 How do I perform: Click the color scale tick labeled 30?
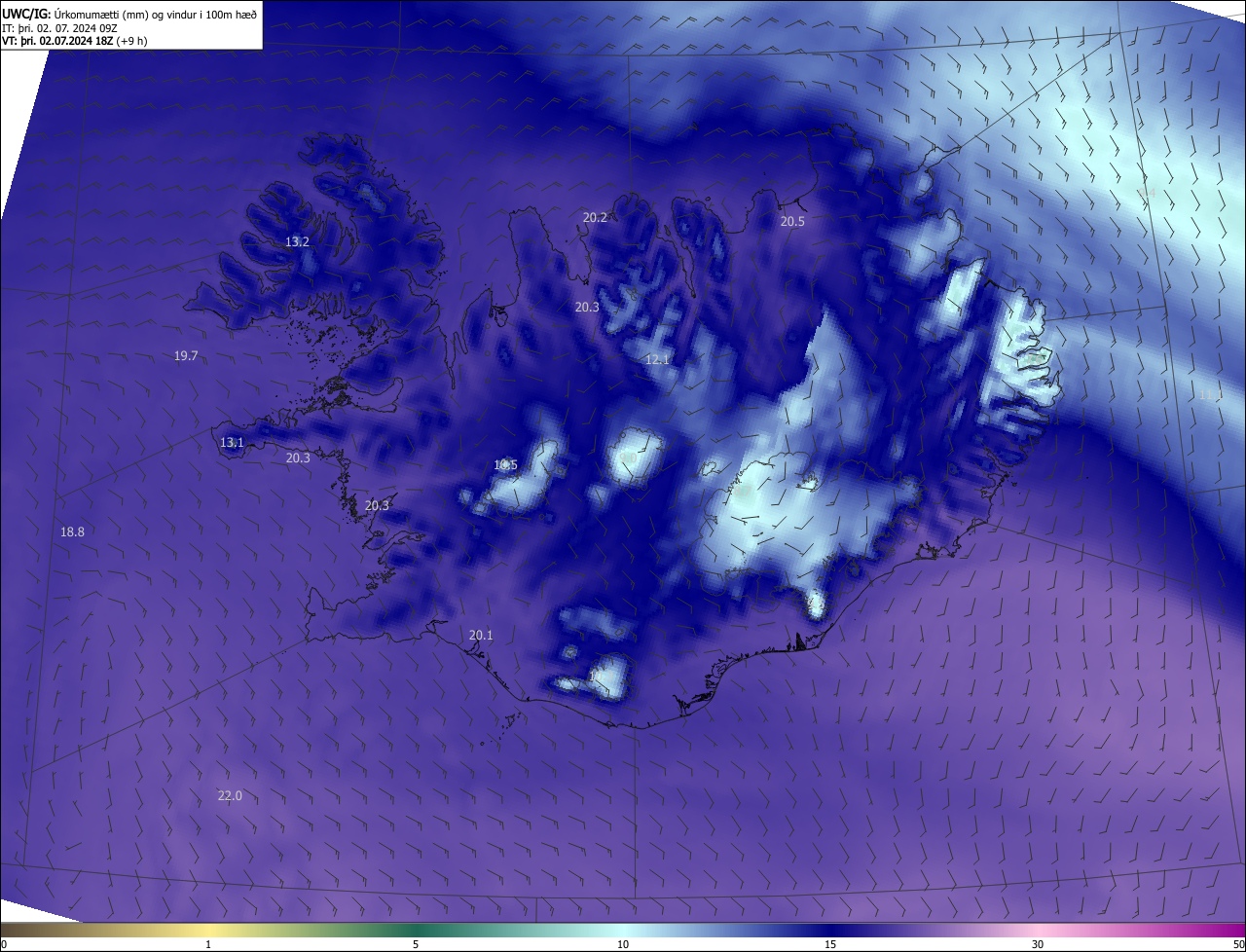1038,944
